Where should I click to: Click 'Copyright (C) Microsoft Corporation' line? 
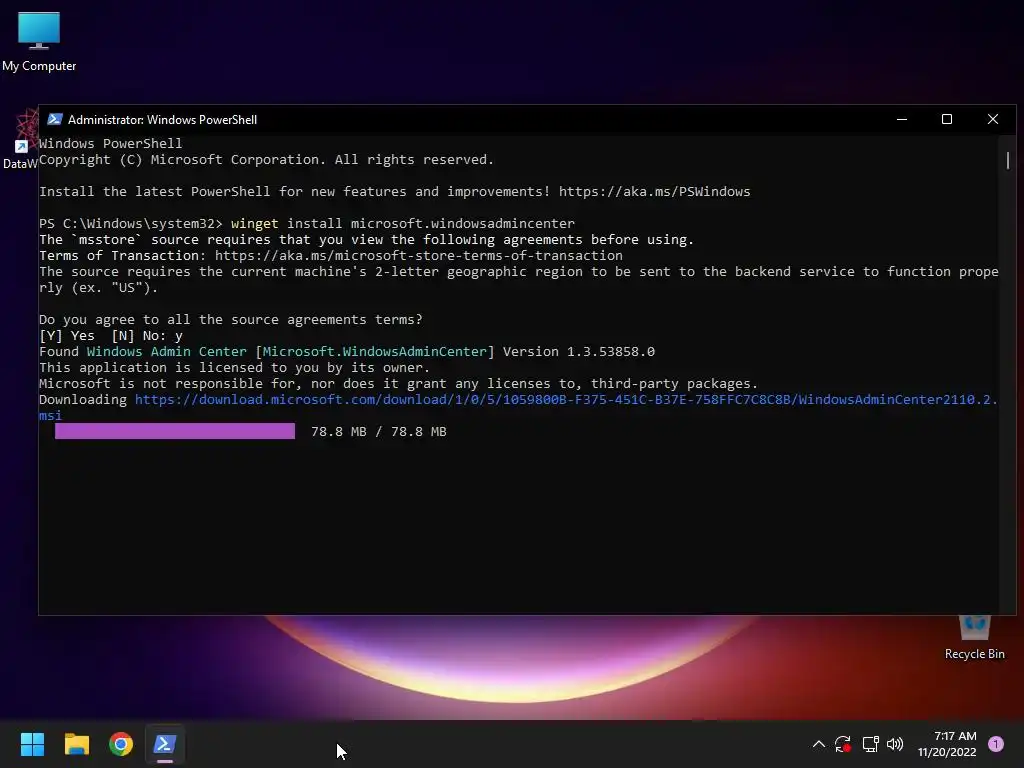266,159
